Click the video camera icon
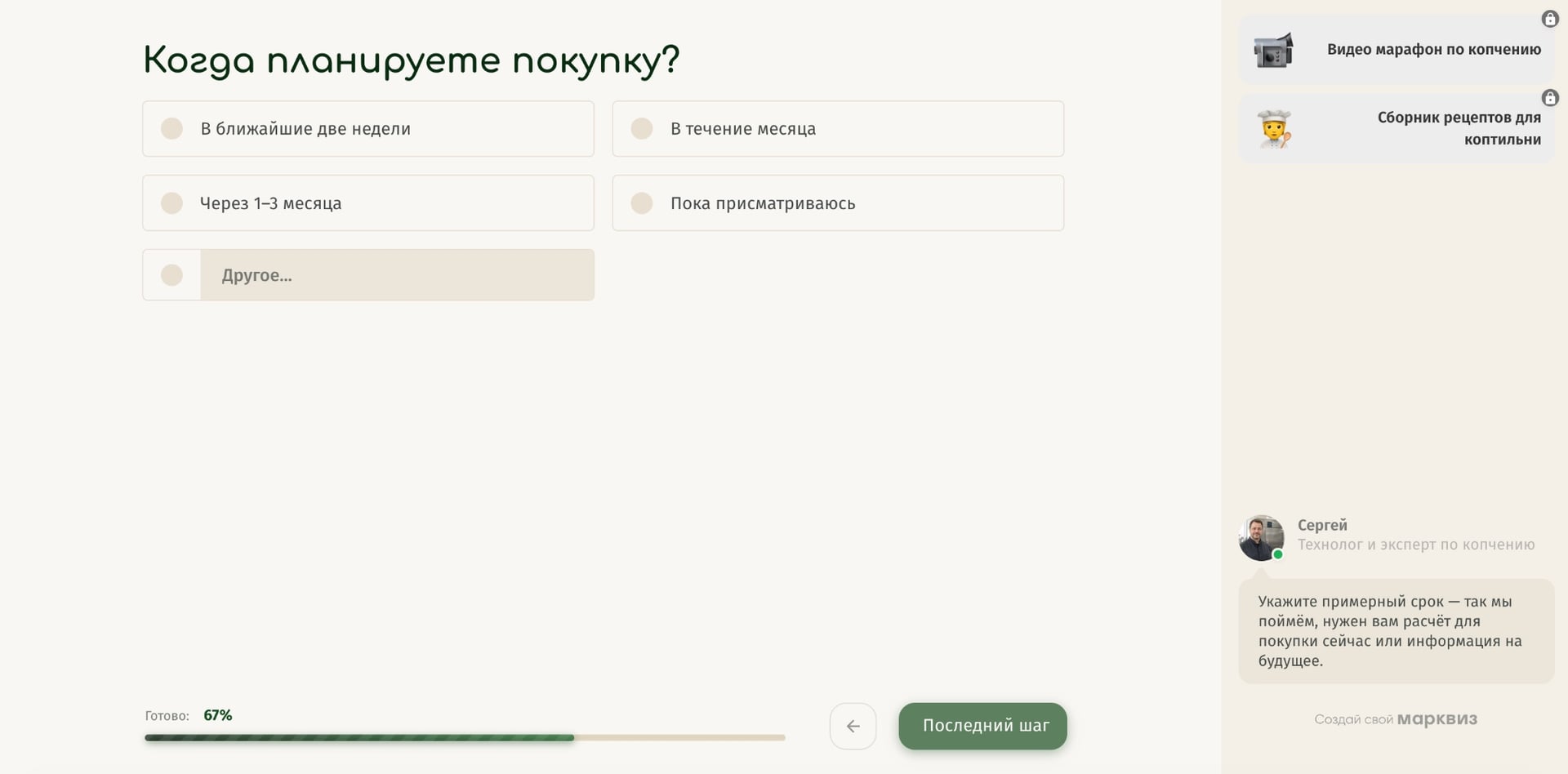This screenshot has height=774, width=1568. [x=1273, y=50]
